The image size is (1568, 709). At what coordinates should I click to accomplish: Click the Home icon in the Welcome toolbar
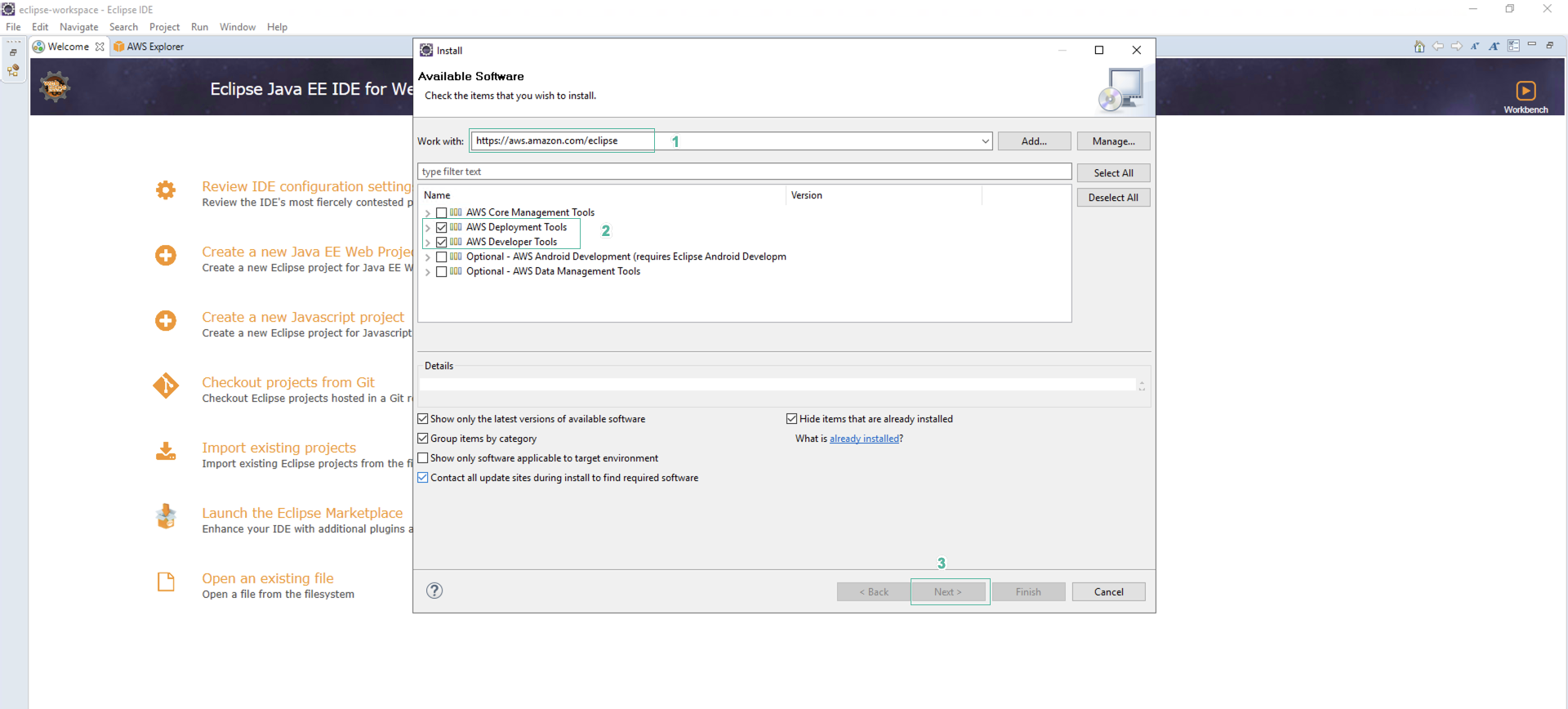pyautogui.click(x=1419, y=47)
